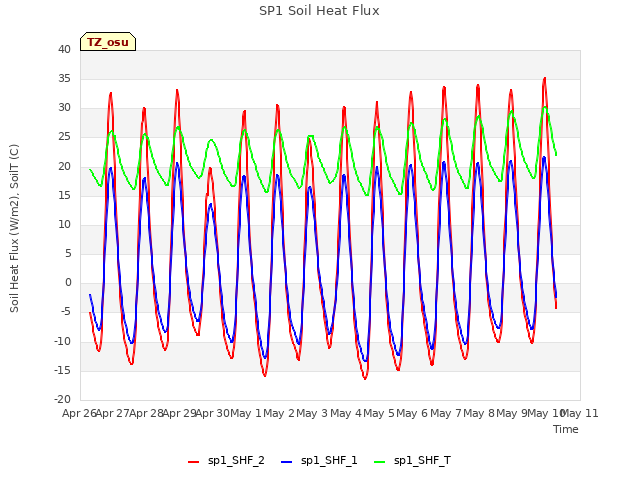Click the TZ_osu annotation label
640x480 pixels.
(x=108, y=42)
